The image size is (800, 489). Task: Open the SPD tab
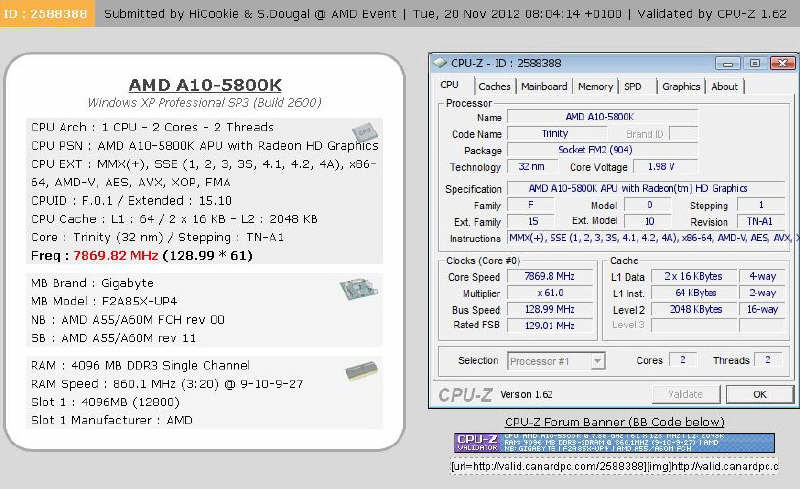tap(633, 86)
